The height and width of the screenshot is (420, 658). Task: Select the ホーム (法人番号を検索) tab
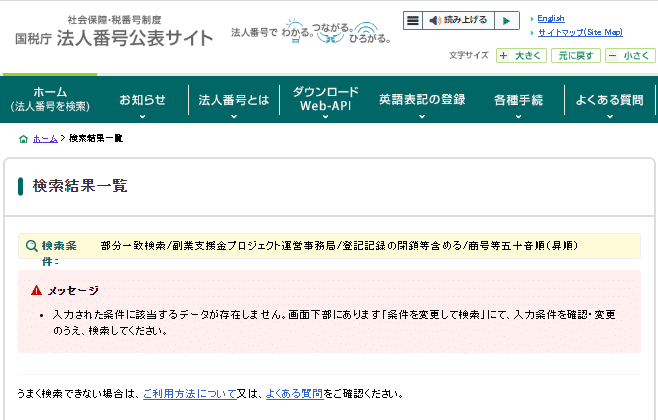pyautogui.click(x=49, y=99)
